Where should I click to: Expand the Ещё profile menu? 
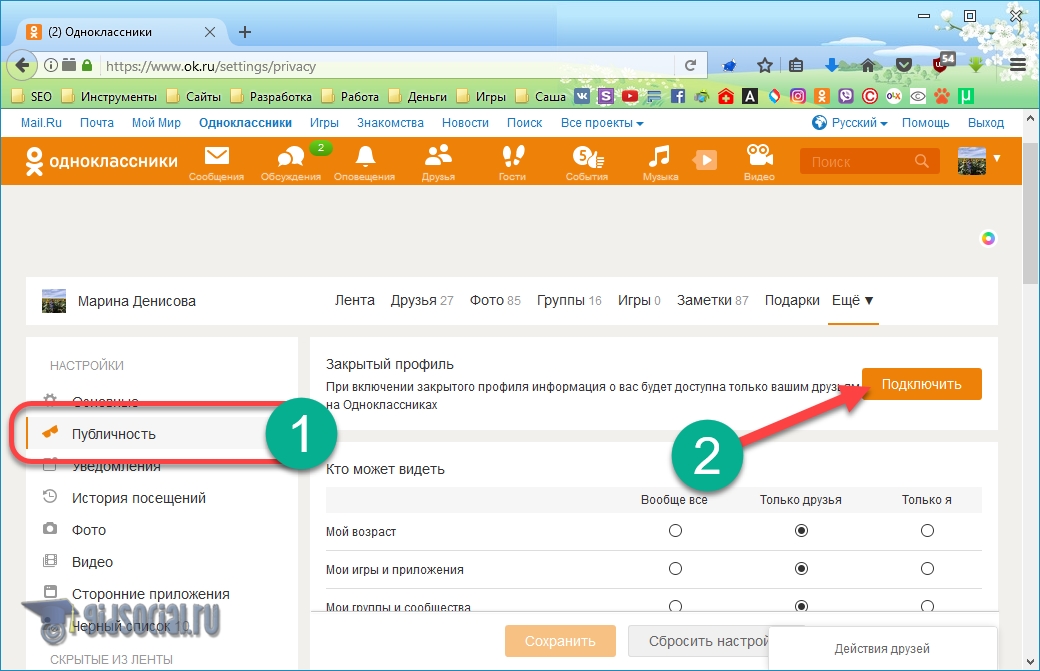[x=853, y=300]
